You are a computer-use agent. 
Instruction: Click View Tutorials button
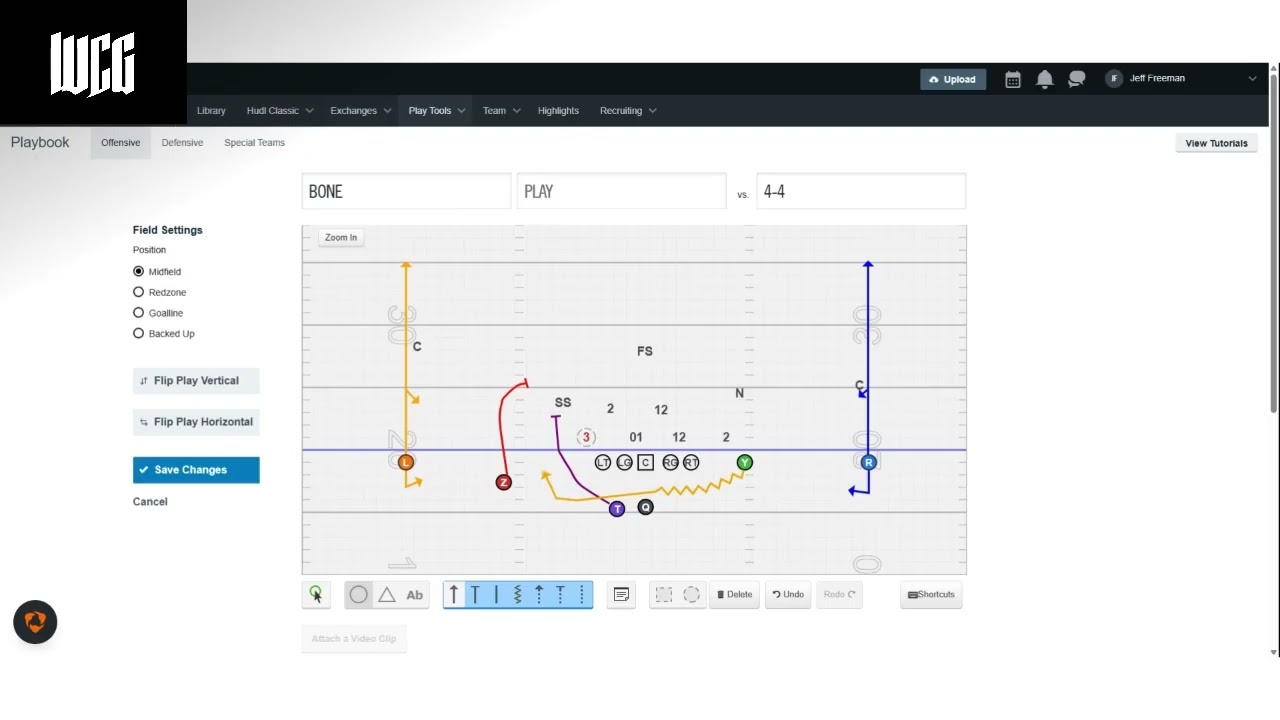tap(1216, 143)
